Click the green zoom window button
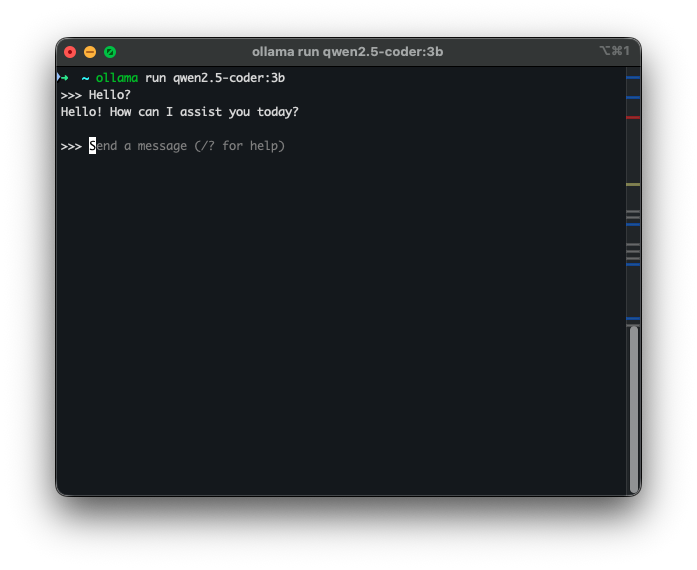This screenshot has width=697, height=570. pyautogui.click(x=110, y=52)
